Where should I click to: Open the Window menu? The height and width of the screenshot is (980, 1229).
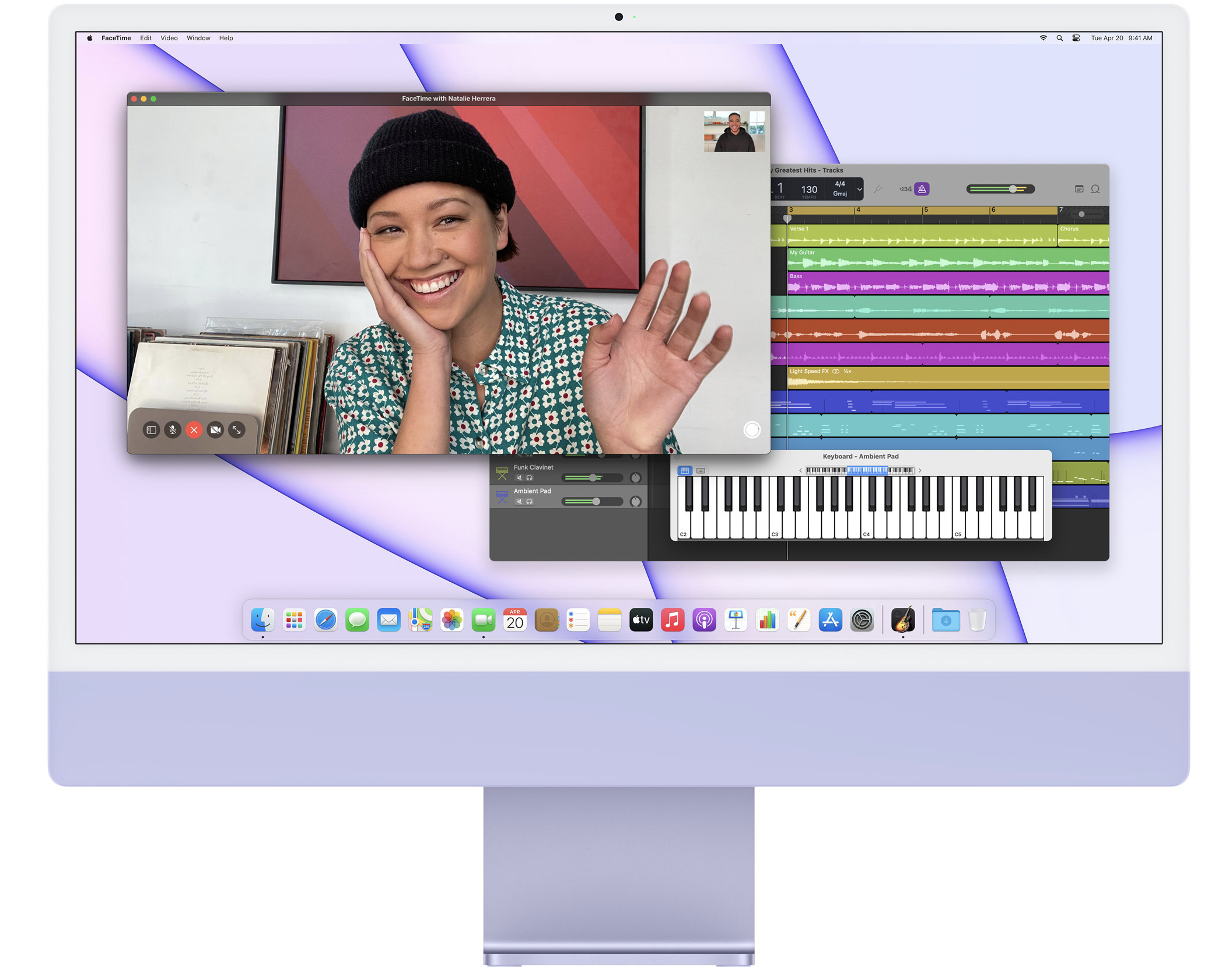point(198,38)
